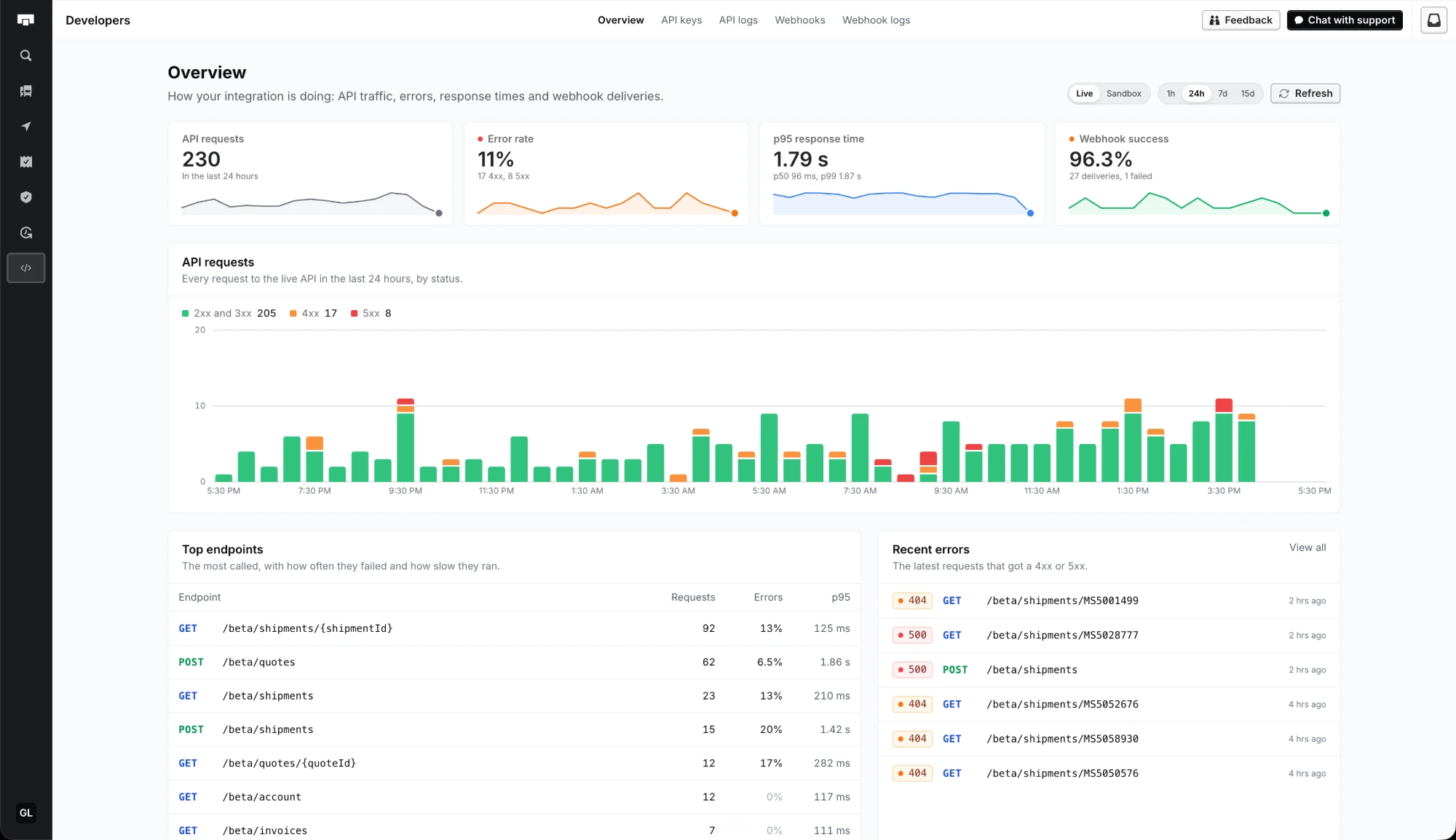The height and width of the screenshot is (840, 1456).
Task: Open the truck shipments icon in the sidebar
Action: 25,91
